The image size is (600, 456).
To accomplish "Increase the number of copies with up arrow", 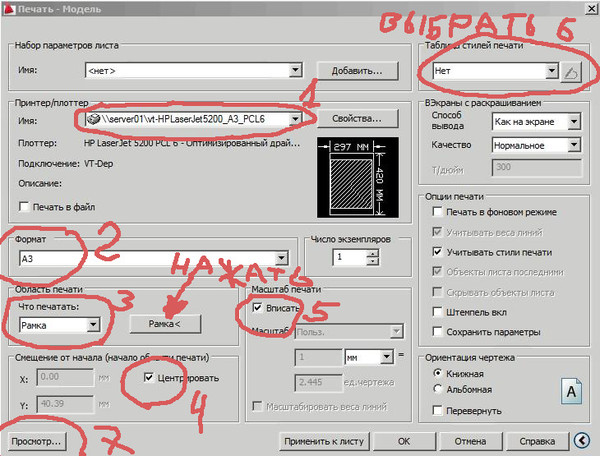I will (372, 253).
